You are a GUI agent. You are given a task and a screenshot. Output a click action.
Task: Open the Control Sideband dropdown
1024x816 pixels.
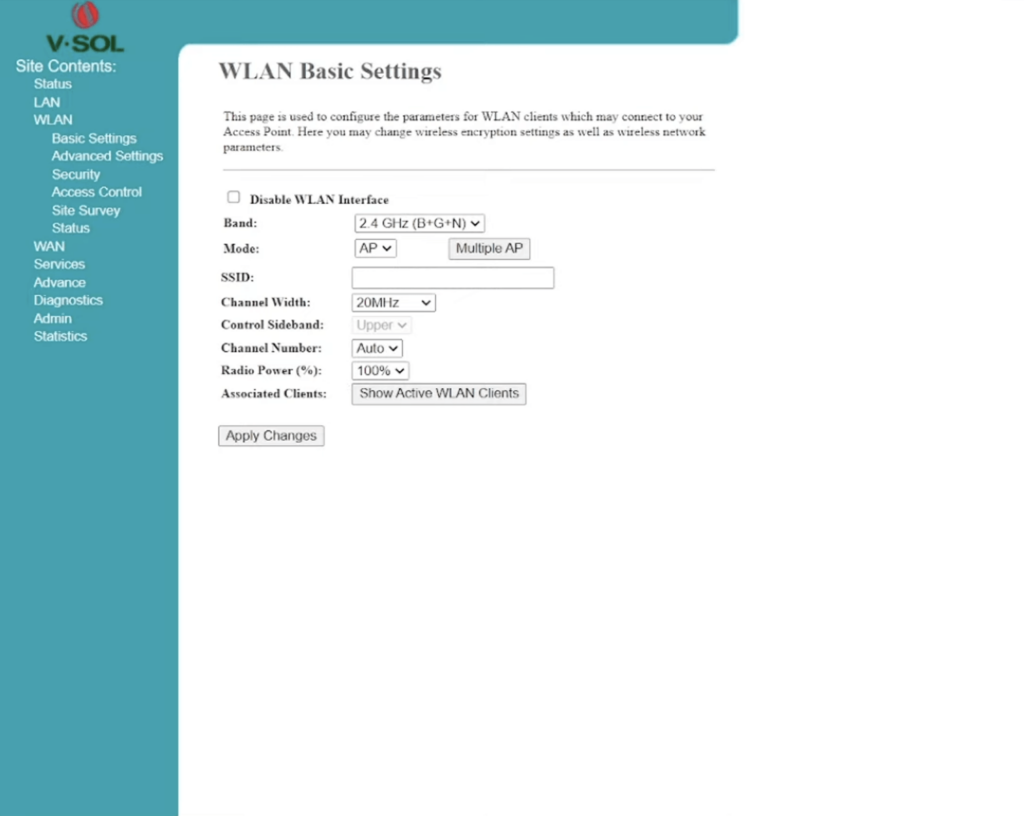click(380, 324)
